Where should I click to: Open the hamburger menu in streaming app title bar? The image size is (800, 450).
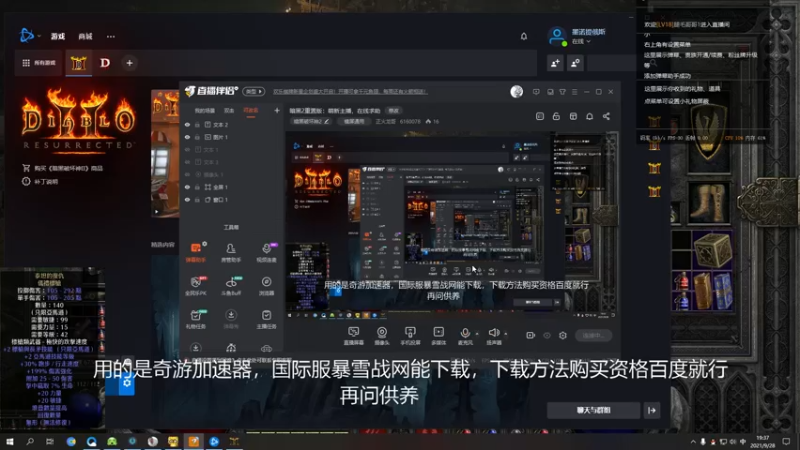pos(574,92)
